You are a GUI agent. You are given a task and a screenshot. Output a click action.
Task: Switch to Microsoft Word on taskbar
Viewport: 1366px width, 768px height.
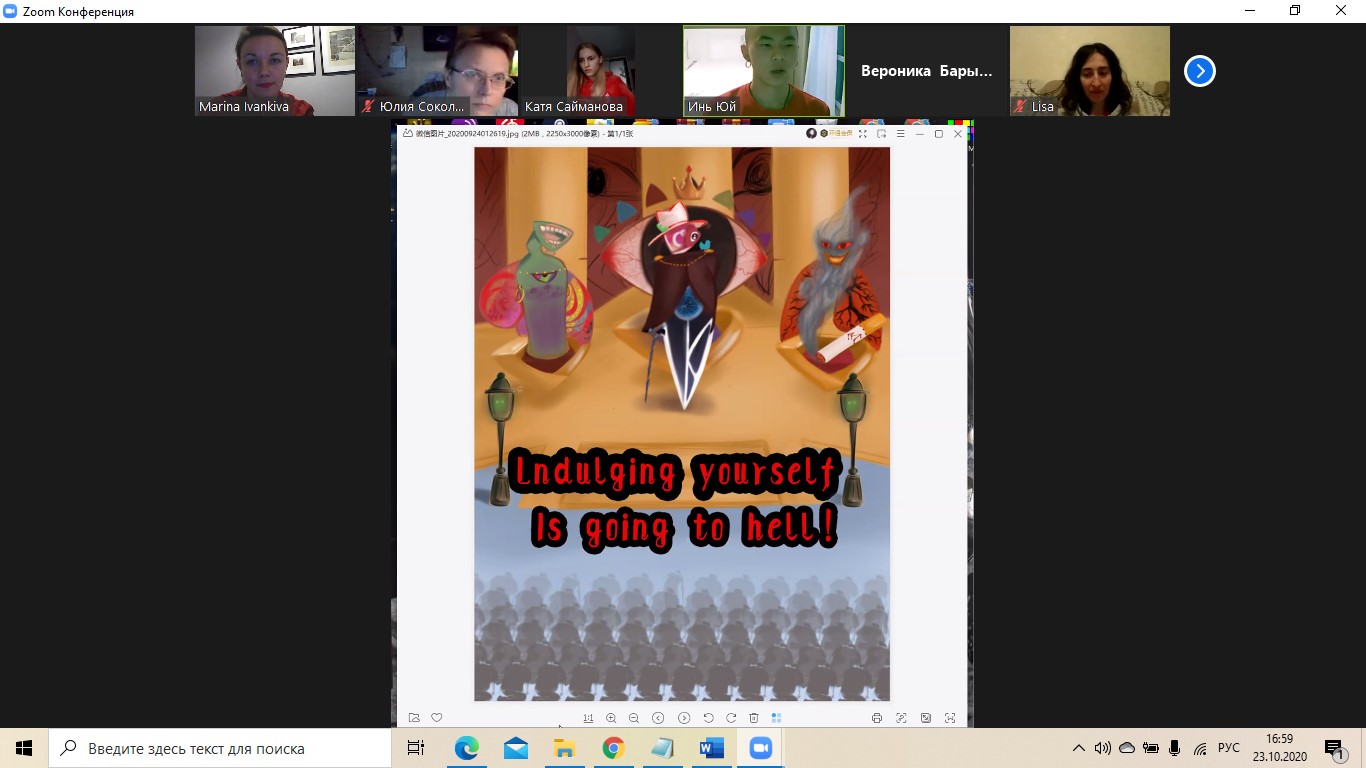712,748
